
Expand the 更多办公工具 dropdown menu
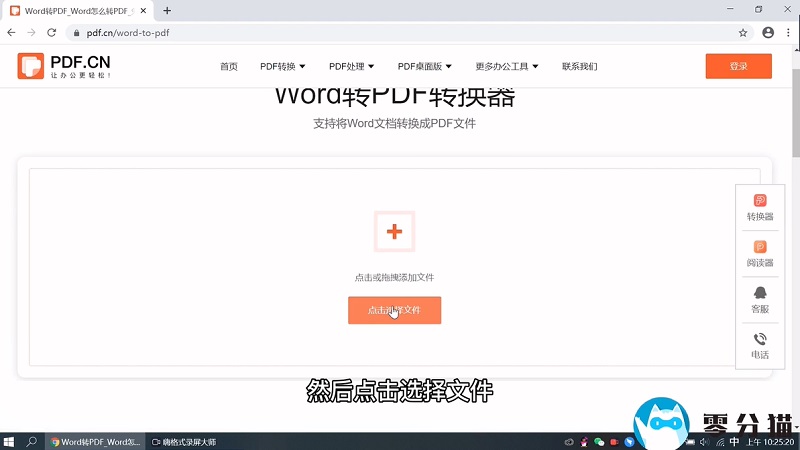507,67
